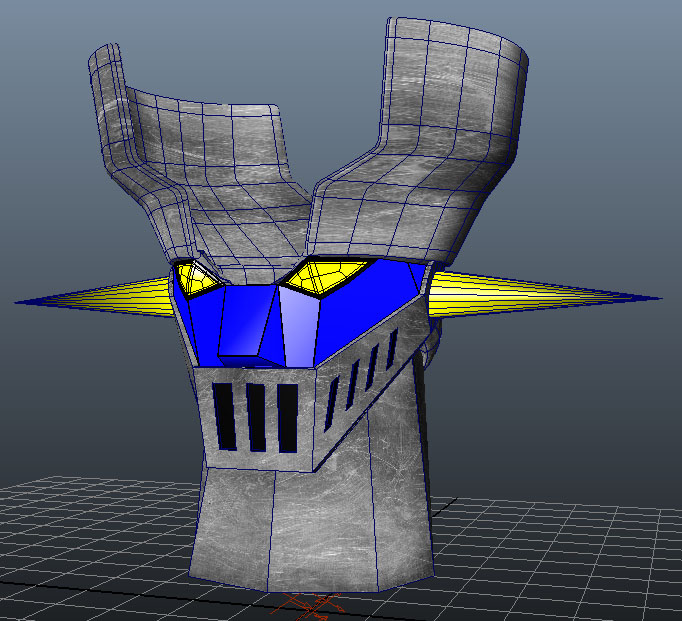The image size is (682, 621).
Task: Select the model's left yellow eye
Action: coord(195,278)
